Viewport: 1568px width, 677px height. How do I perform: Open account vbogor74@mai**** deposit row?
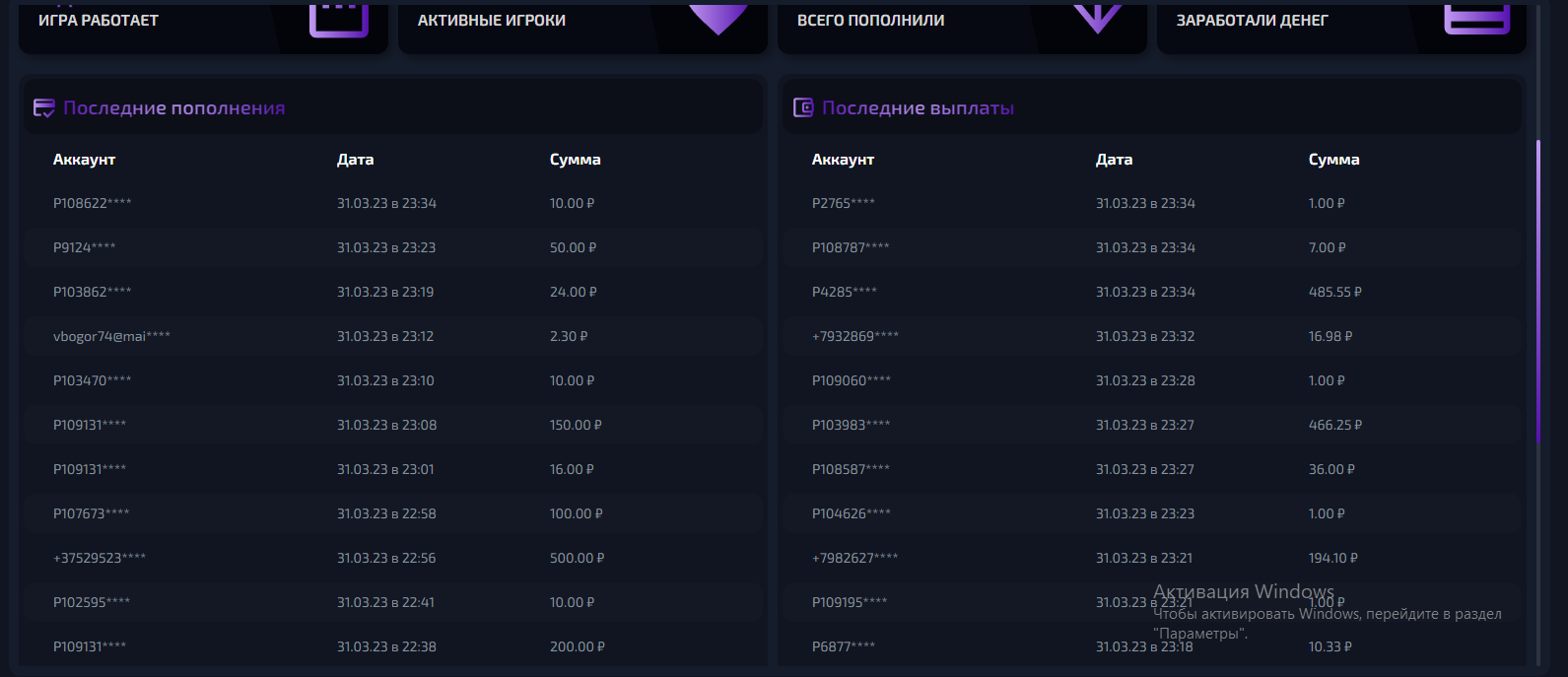111,336
